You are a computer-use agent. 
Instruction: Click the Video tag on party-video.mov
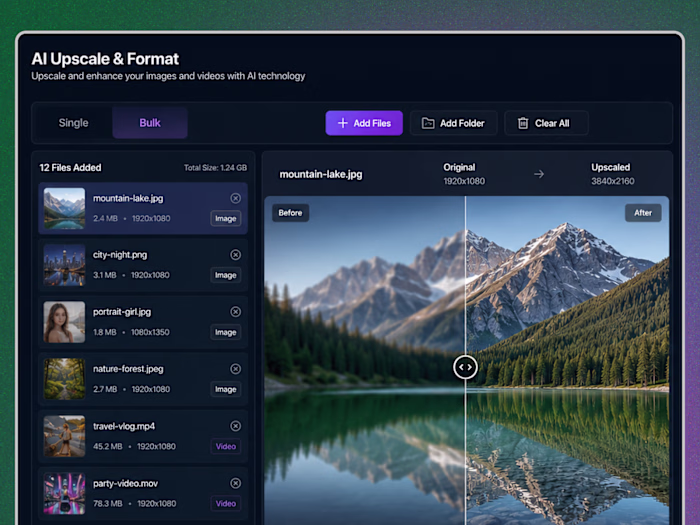(x=225, y=504)
